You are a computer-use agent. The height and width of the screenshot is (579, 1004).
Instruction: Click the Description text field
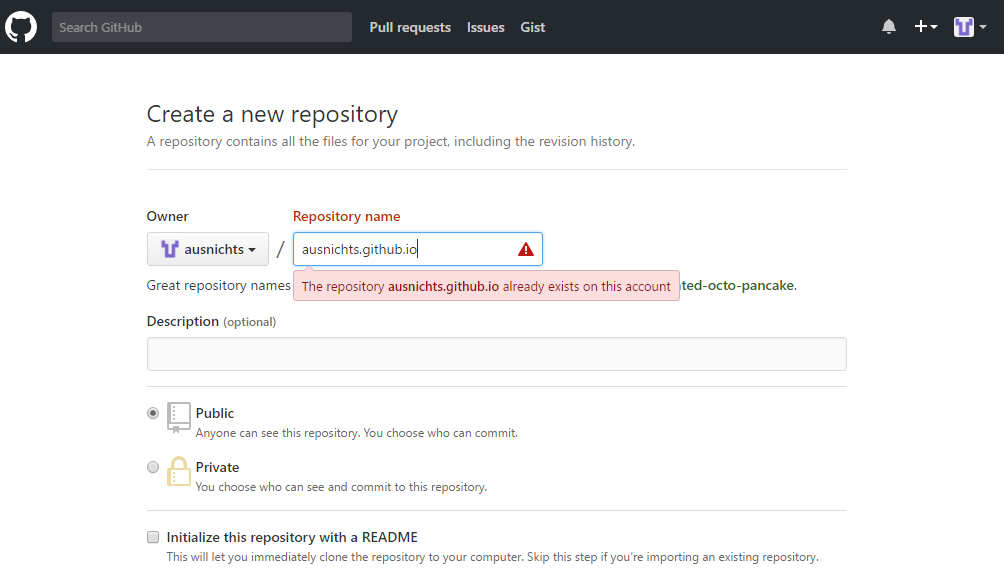pyautogui.click(x=496, y=354)
